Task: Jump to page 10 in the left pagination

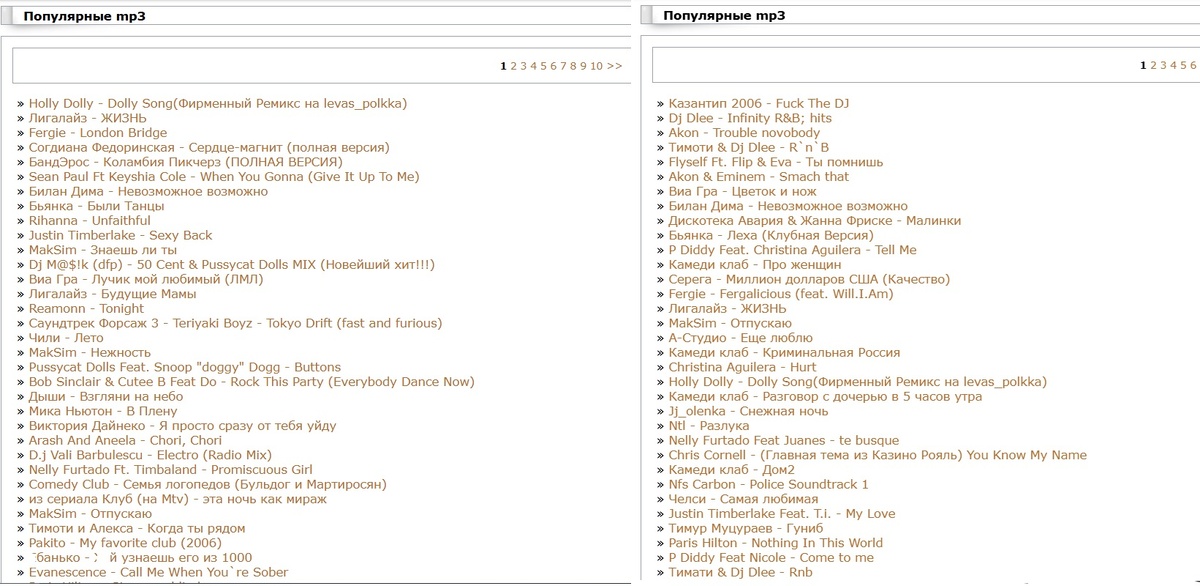Action: point(596,66)
